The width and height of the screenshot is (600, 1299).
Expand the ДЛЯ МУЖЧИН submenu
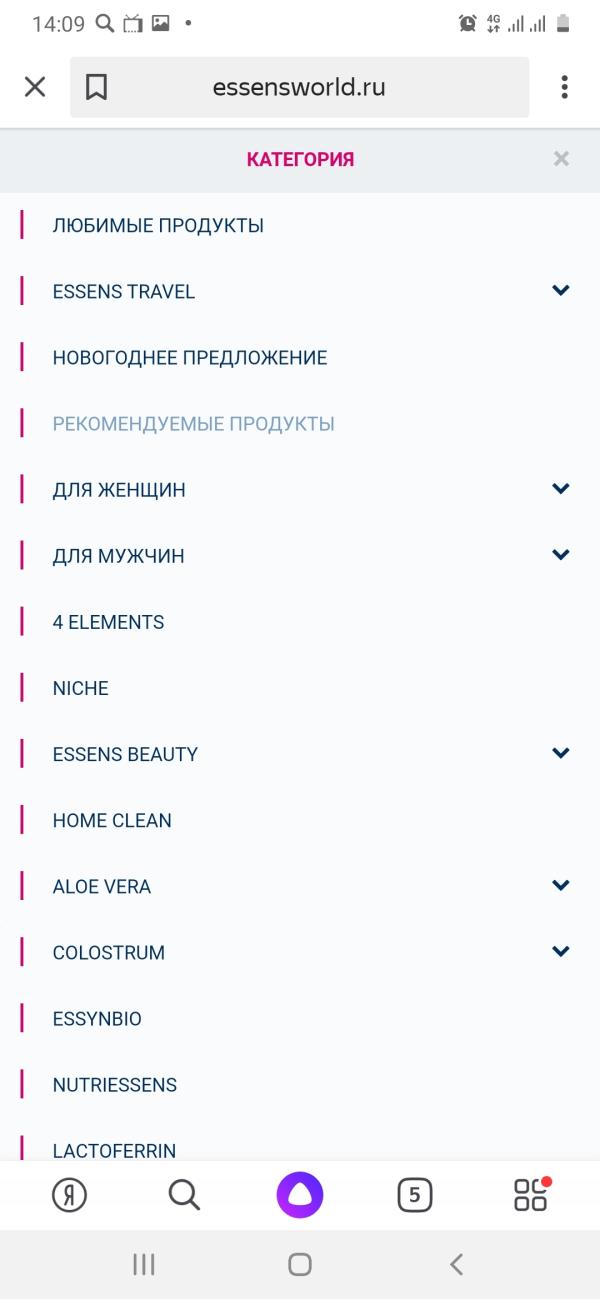[561, 554]
